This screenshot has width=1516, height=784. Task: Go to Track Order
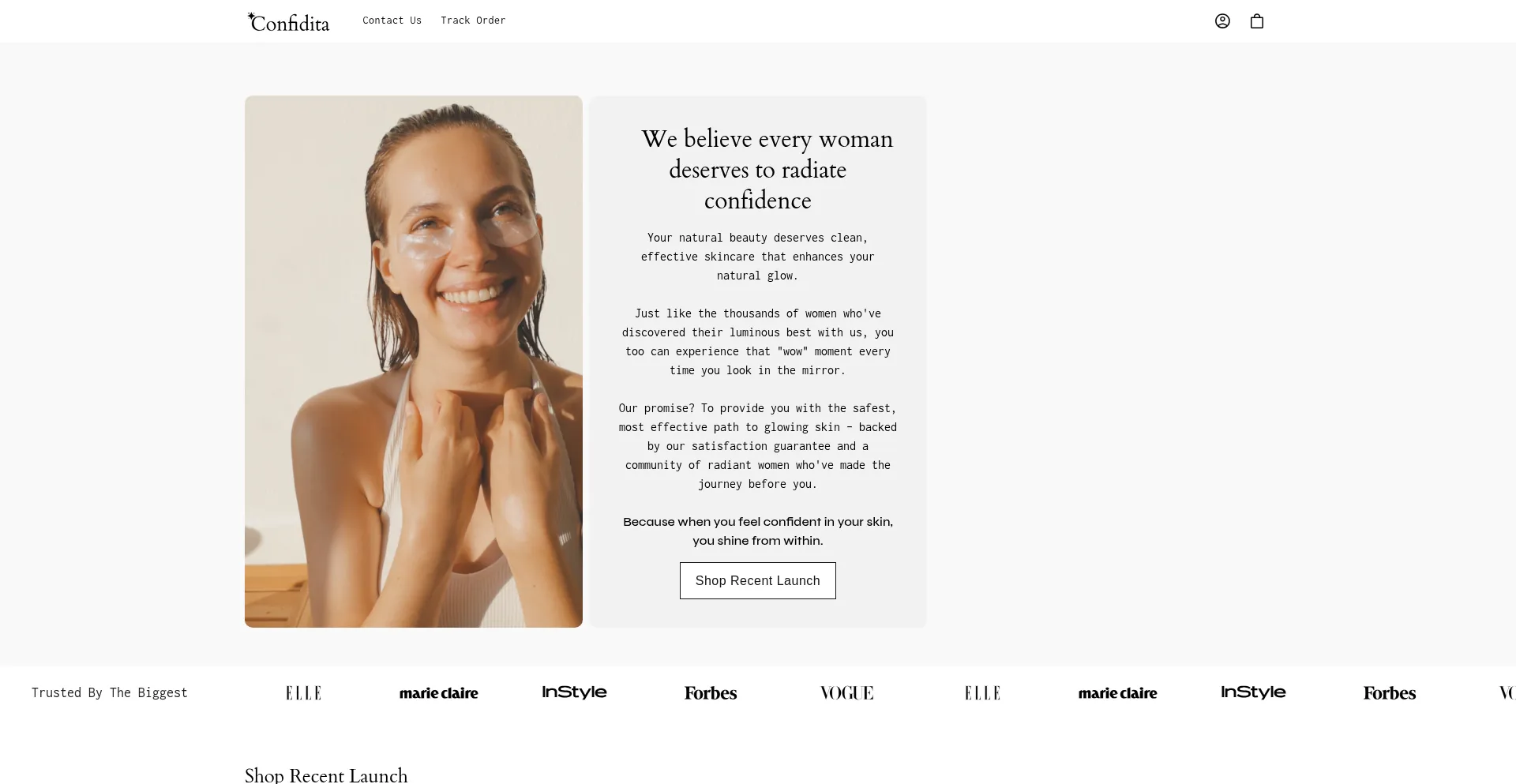[x=473, y=21]
